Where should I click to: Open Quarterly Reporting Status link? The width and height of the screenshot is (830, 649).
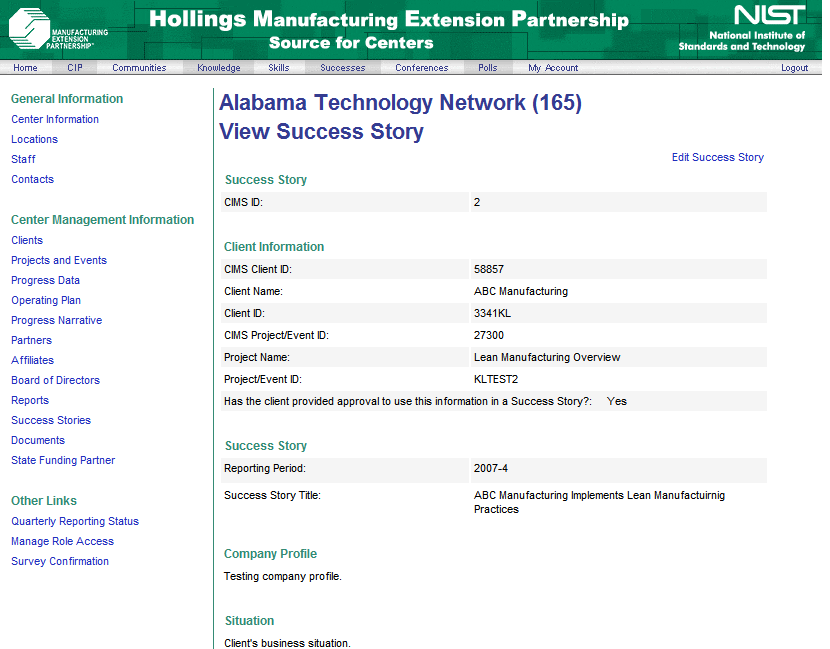click(x=75, y=521)
